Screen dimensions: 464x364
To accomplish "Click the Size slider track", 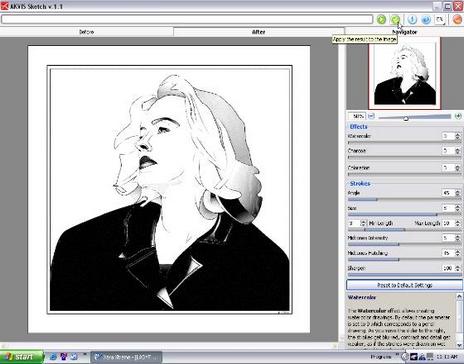I will click(404, 215).
